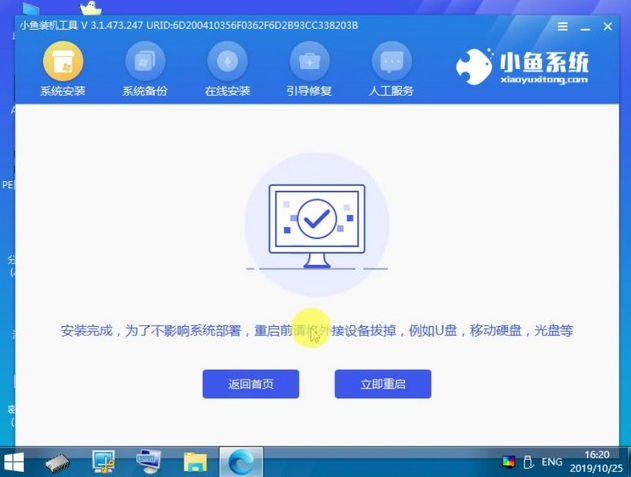
Task: Open the 系统备份 backup icon
Action: pyautogui.click(x=145, y=61)
